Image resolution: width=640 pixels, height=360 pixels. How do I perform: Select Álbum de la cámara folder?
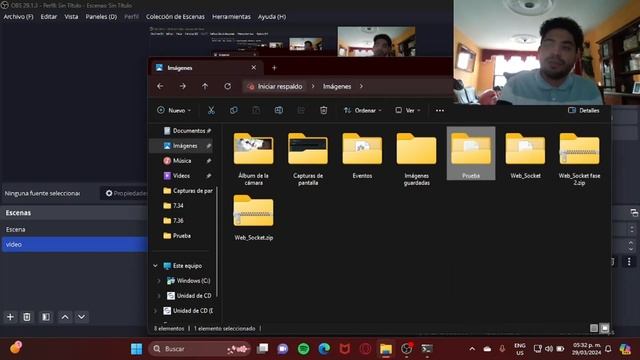253,159
